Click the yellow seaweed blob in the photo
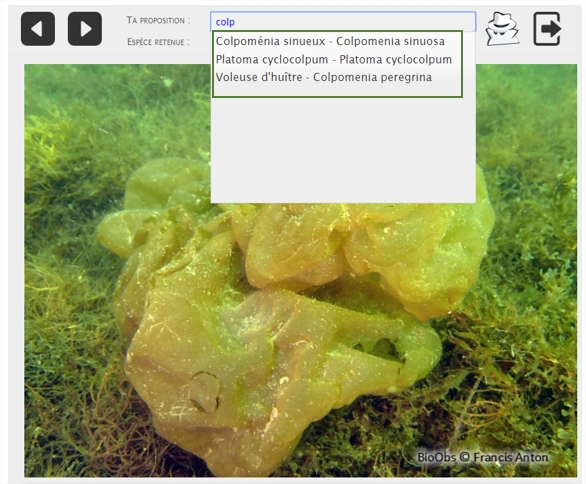The image size is (586, 484). 284,318
